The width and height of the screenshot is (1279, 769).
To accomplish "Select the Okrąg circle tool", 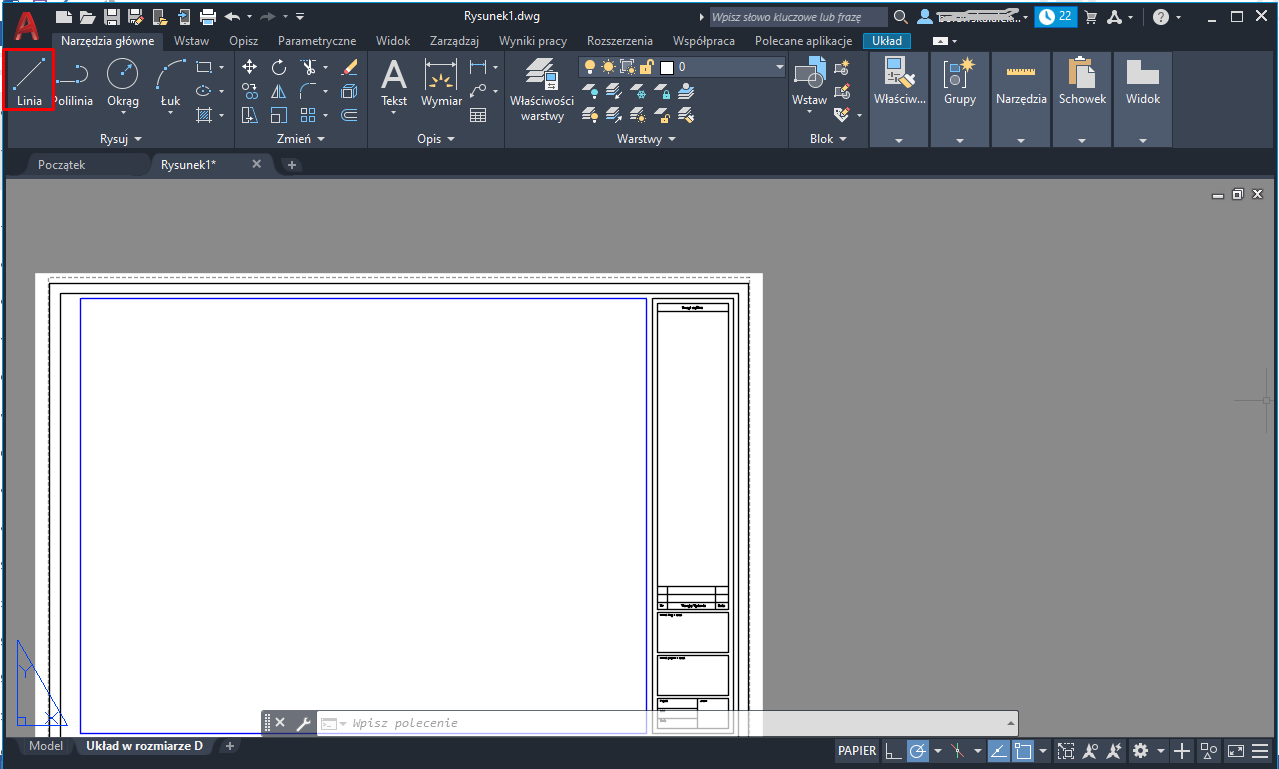I will [x=122, y=80].
